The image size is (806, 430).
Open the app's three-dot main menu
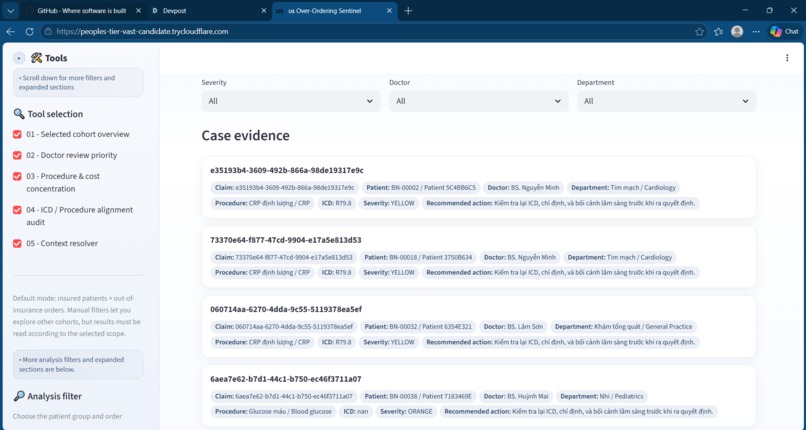pos(787,58)
